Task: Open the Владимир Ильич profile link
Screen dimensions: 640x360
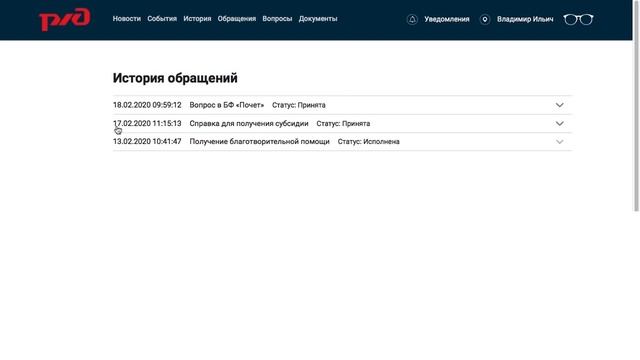Action: tap(525, 19)
